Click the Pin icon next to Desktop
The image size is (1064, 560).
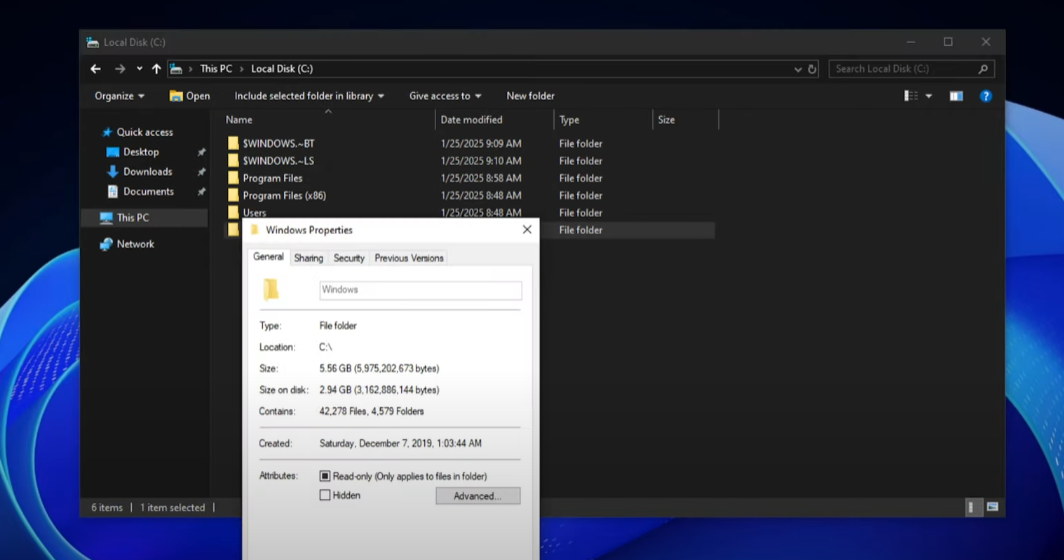click(202, 152)
